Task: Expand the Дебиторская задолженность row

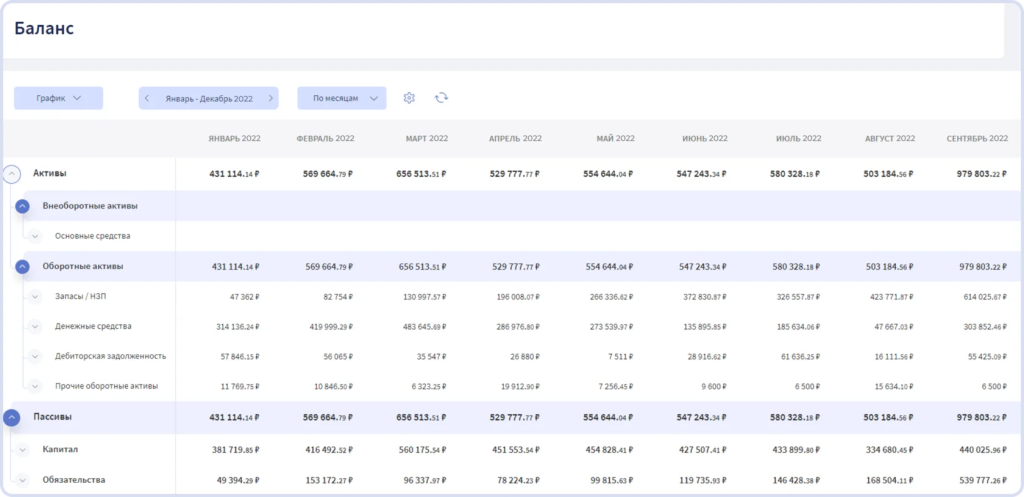Action: [35, 356]
